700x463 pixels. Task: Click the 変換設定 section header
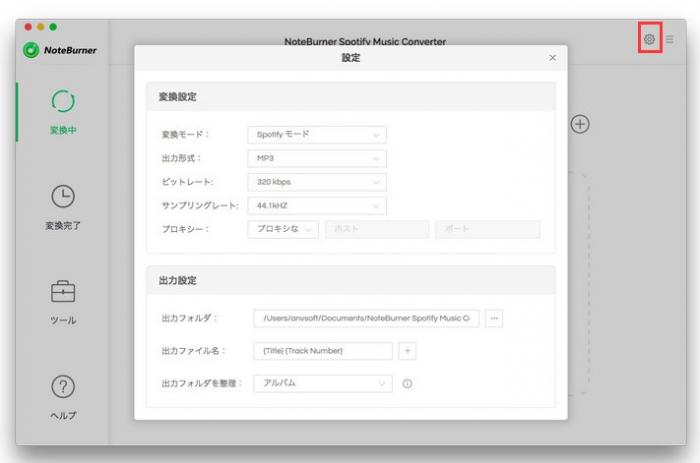[351, 96]
